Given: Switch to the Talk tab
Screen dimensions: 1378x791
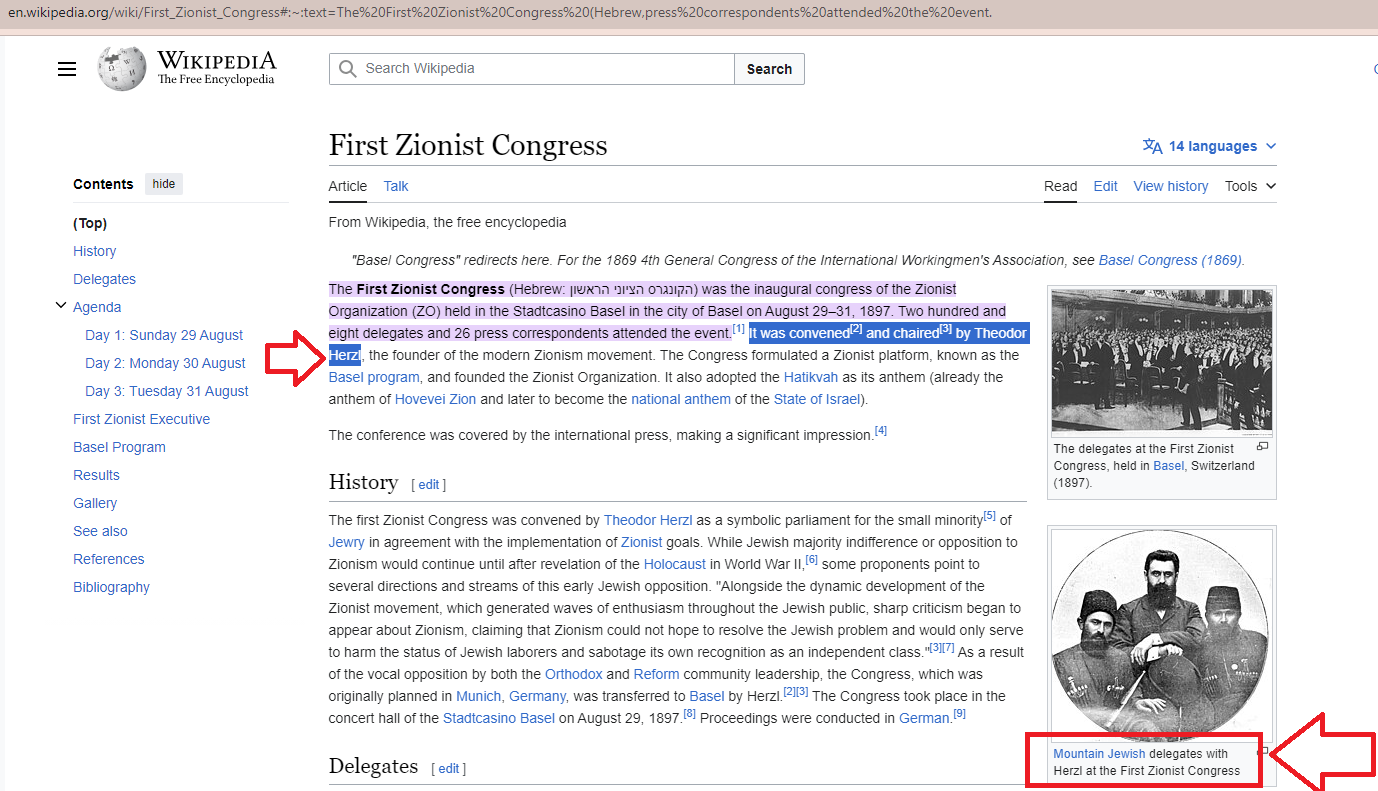Looking at the screenshot, I should coord(396,186).
